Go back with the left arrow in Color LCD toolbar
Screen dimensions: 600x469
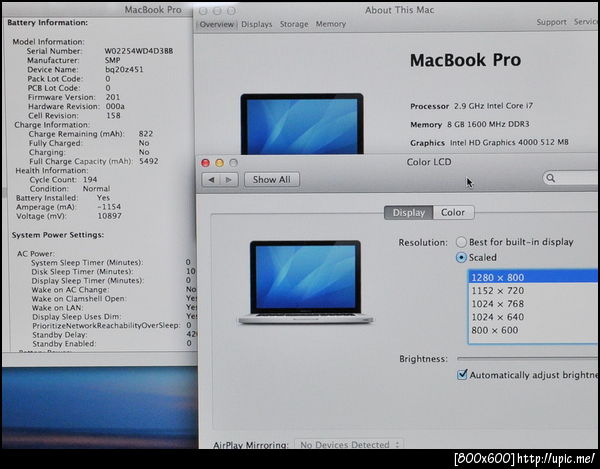click(x=211, y=180)
